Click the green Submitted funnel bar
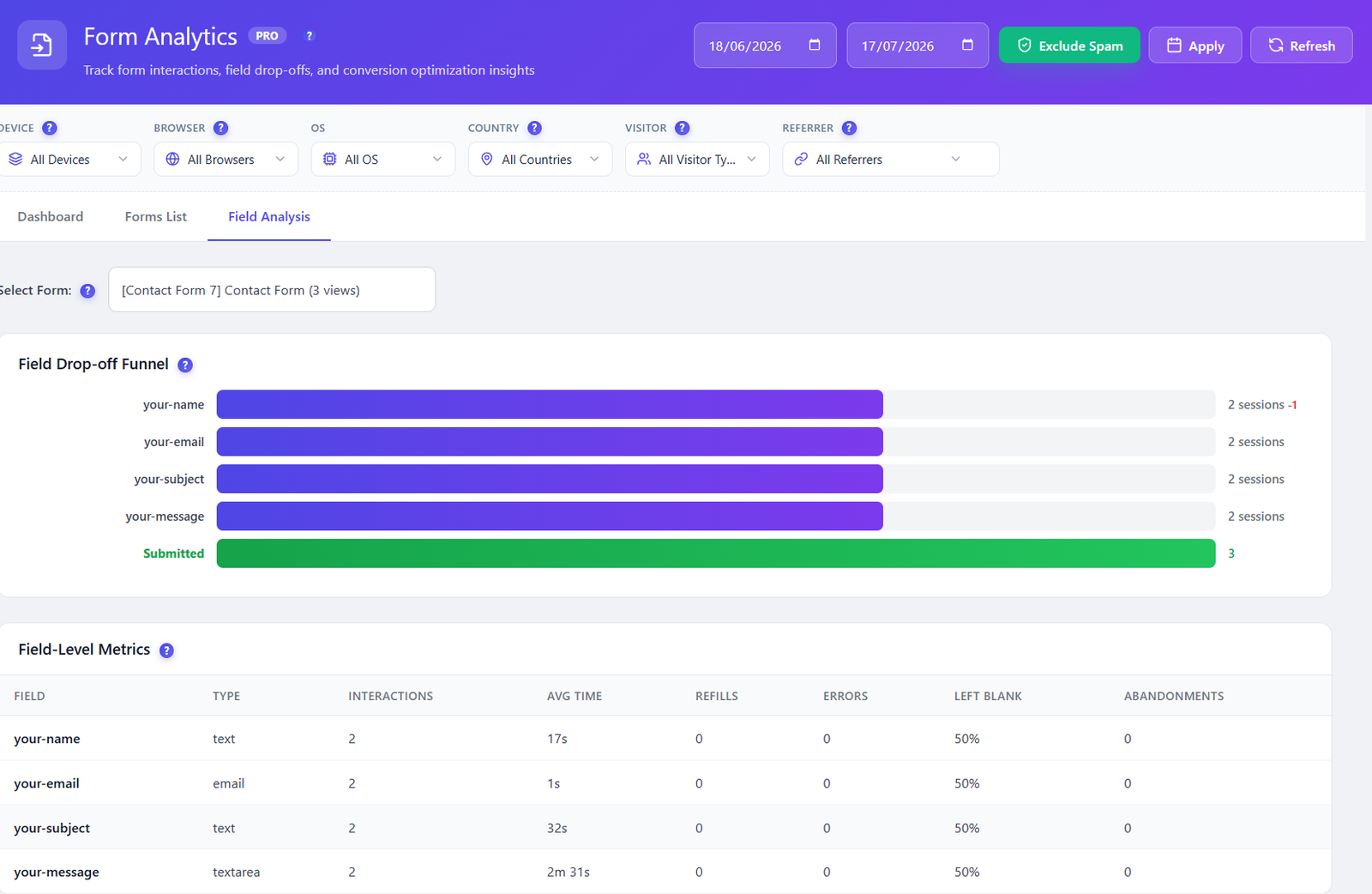Image resolution: width=1372 pixels, height=894 pixels. pos(716,553)
